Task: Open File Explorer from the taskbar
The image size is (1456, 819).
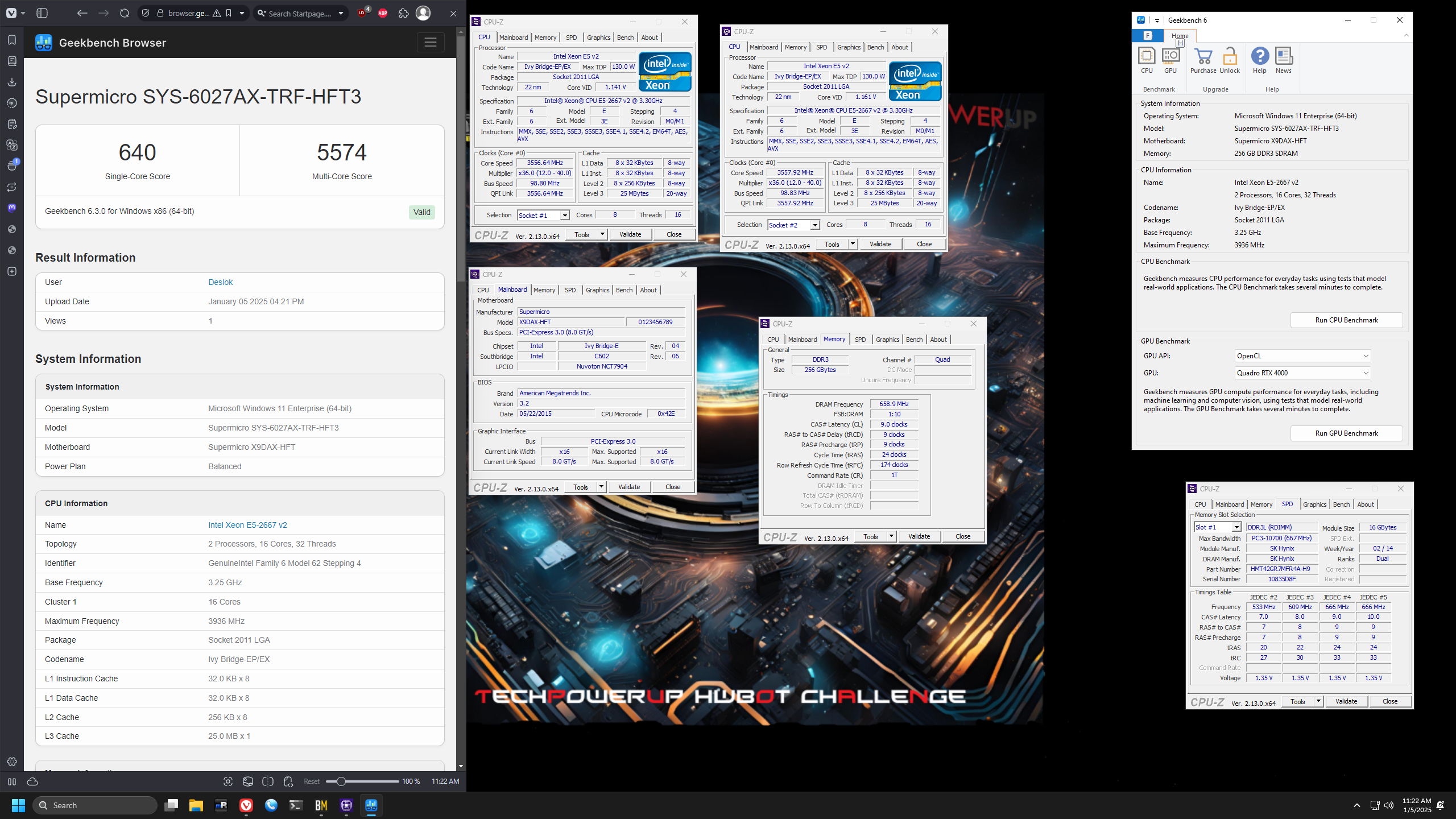Action: [x=196, y=805]
